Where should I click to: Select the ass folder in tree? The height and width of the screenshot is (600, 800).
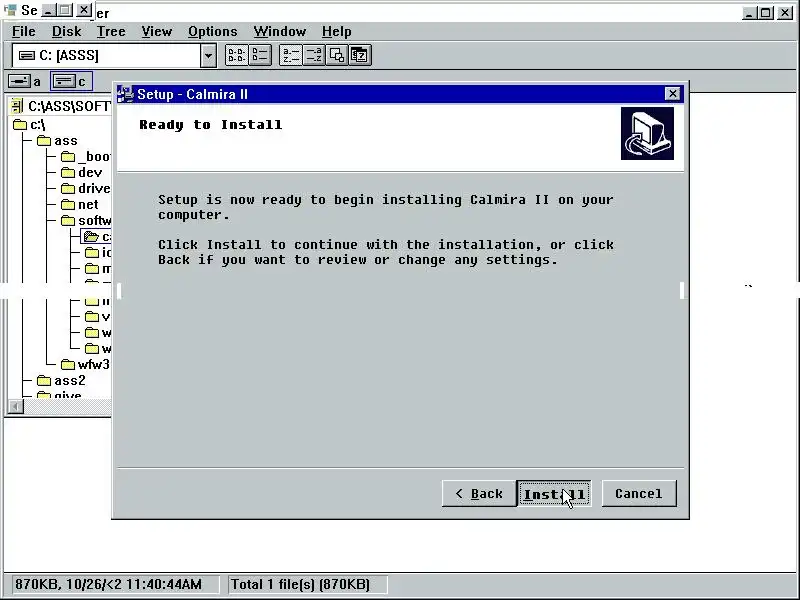click(x=57, y=140)
